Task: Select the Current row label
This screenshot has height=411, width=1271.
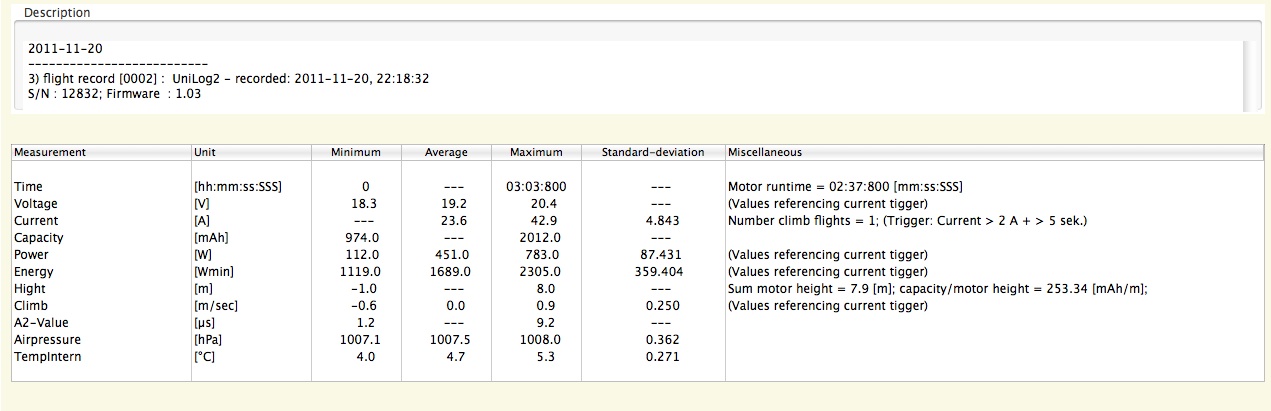Action: pos(36,221)
